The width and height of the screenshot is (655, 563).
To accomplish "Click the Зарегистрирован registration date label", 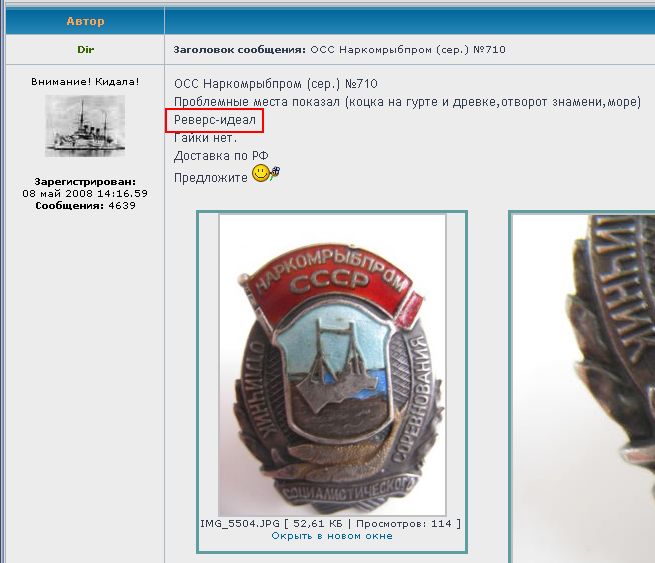I will [x=85, y=182].
